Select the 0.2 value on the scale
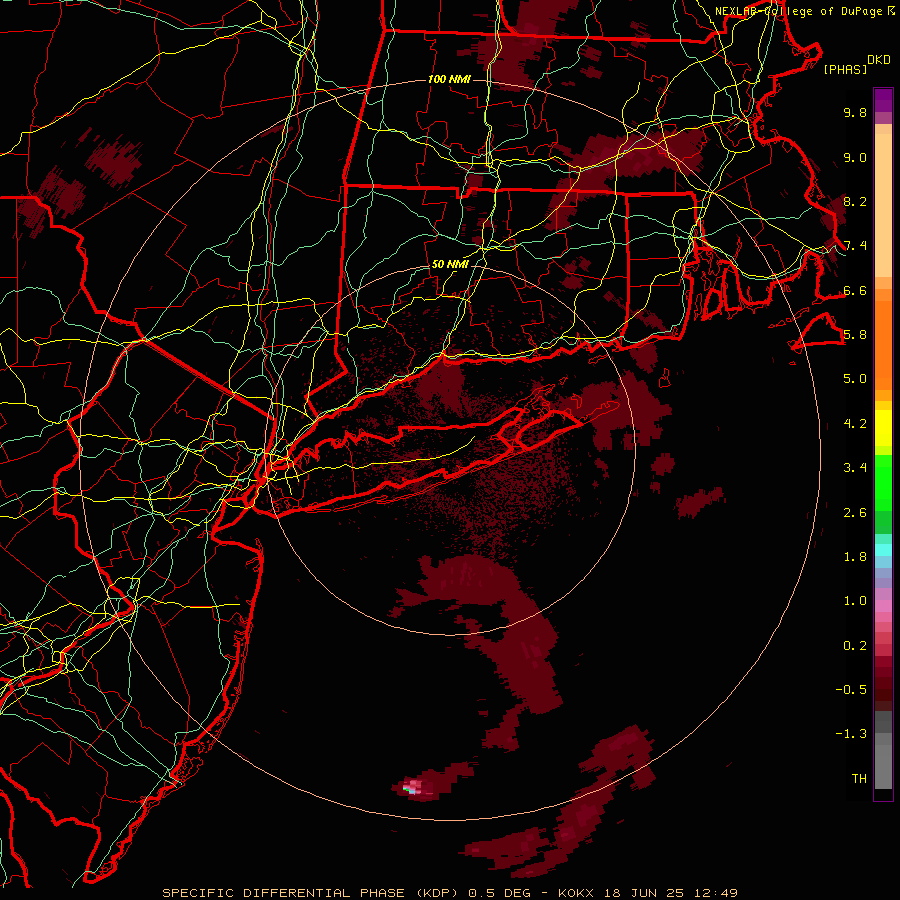900x900 pixels. (855, 646)
